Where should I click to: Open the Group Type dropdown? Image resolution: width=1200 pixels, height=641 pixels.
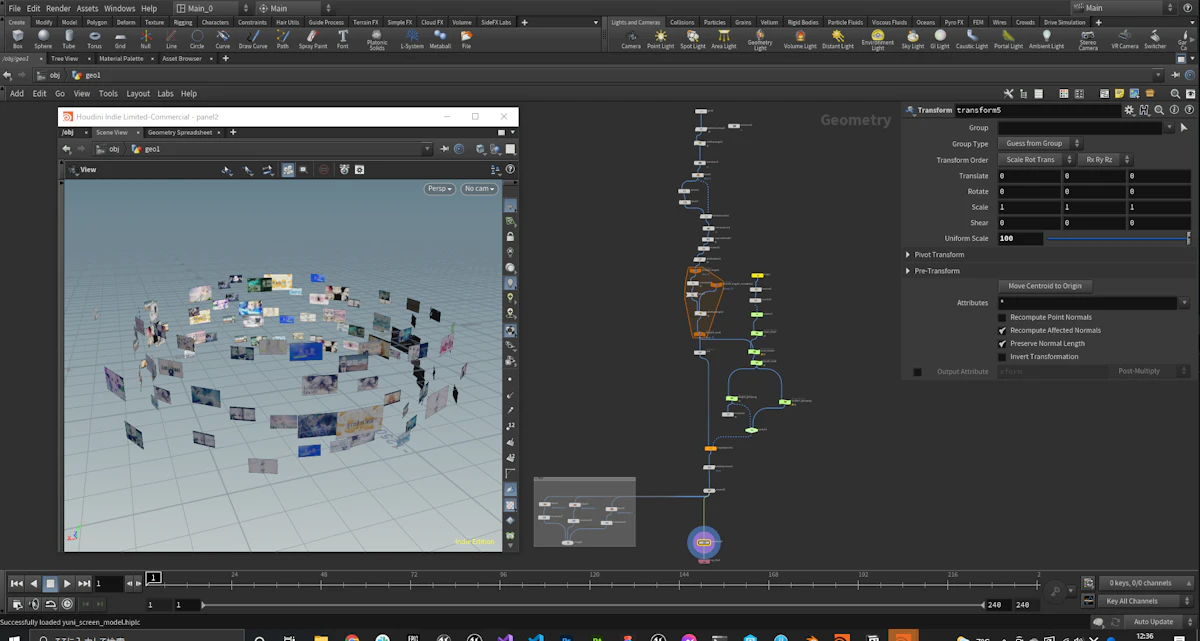point(1040,143)
